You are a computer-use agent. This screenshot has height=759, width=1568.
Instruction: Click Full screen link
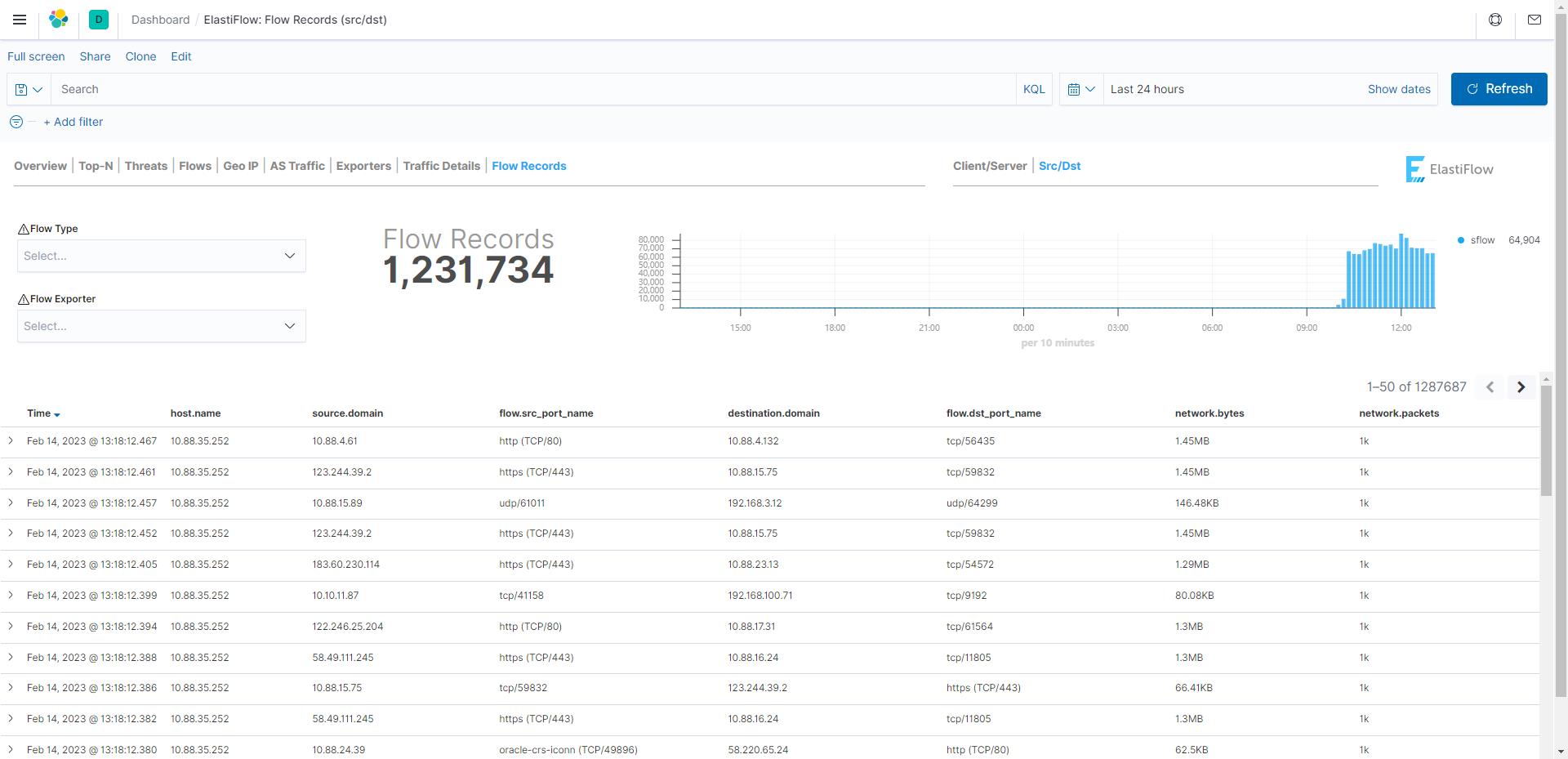pos(36,56)
